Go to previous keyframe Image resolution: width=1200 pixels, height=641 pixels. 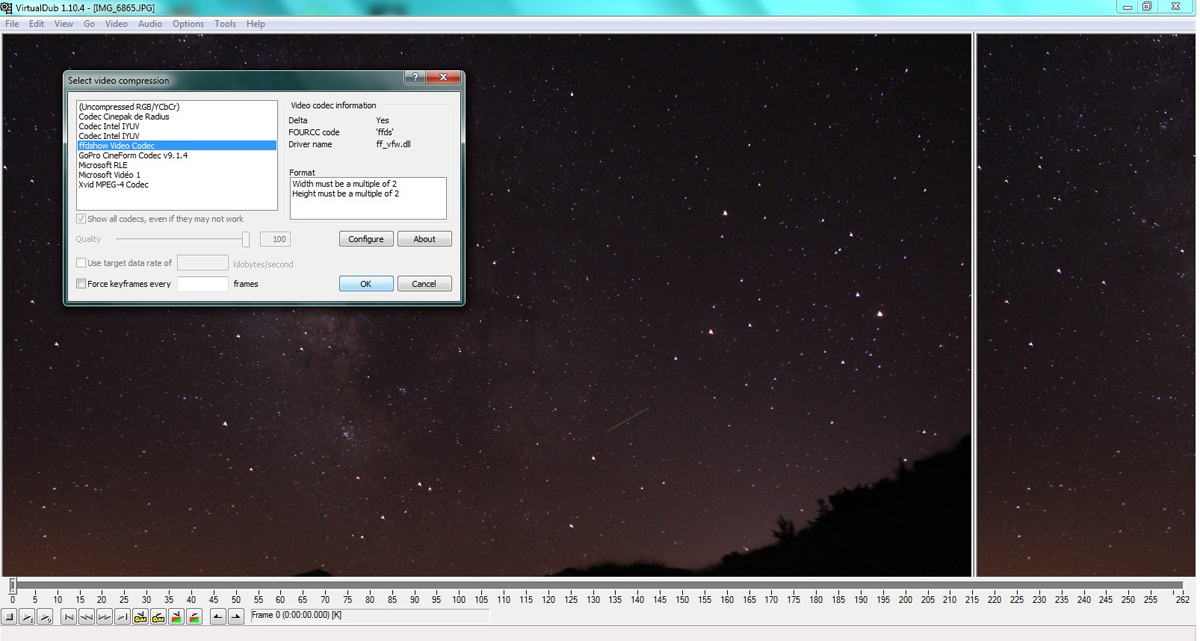point(140,615)
